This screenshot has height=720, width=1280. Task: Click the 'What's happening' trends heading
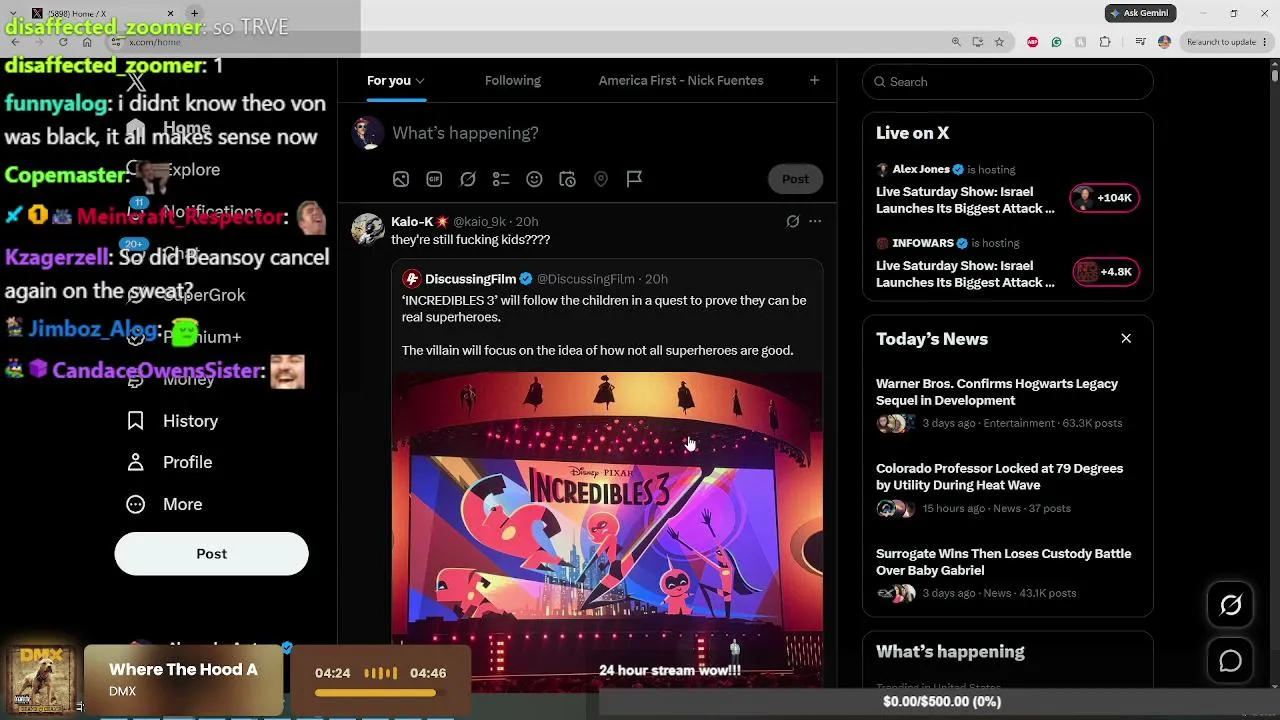point(950,652)
